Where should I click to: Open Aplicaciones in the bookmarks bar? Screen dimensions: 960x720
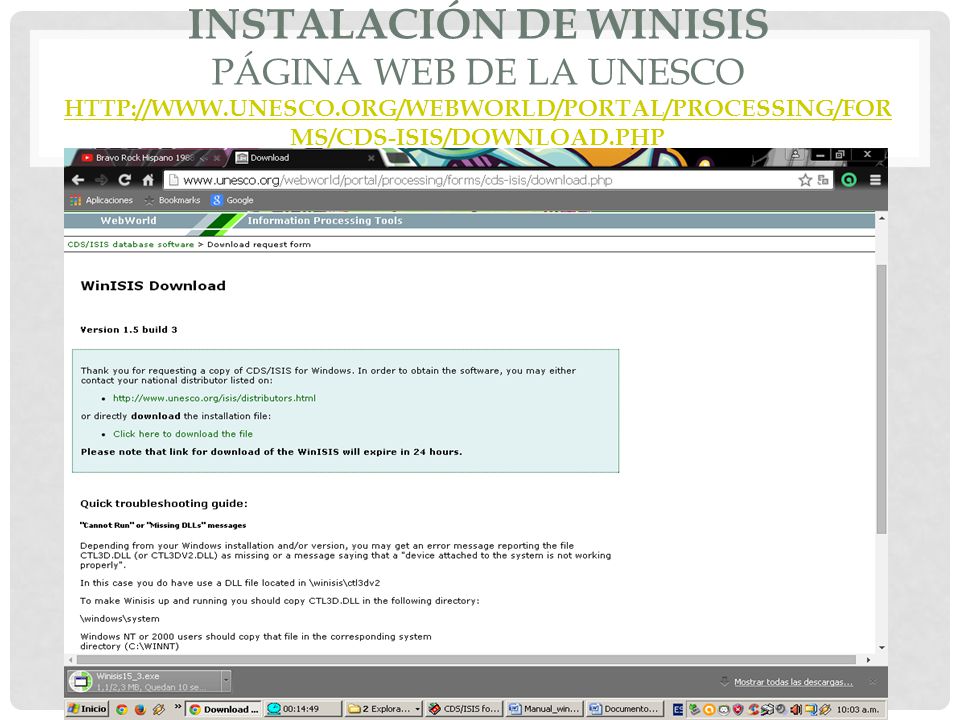tap(102, 200)
